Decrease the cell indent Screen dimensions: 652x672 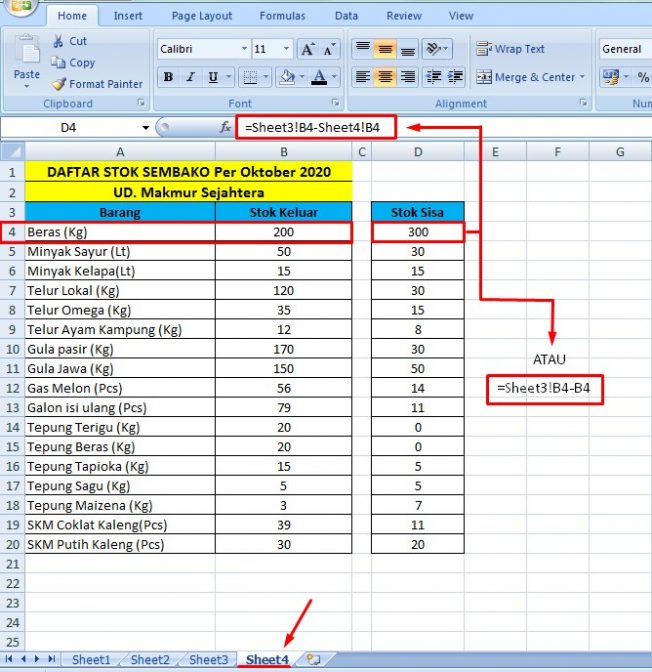point(434,77)
